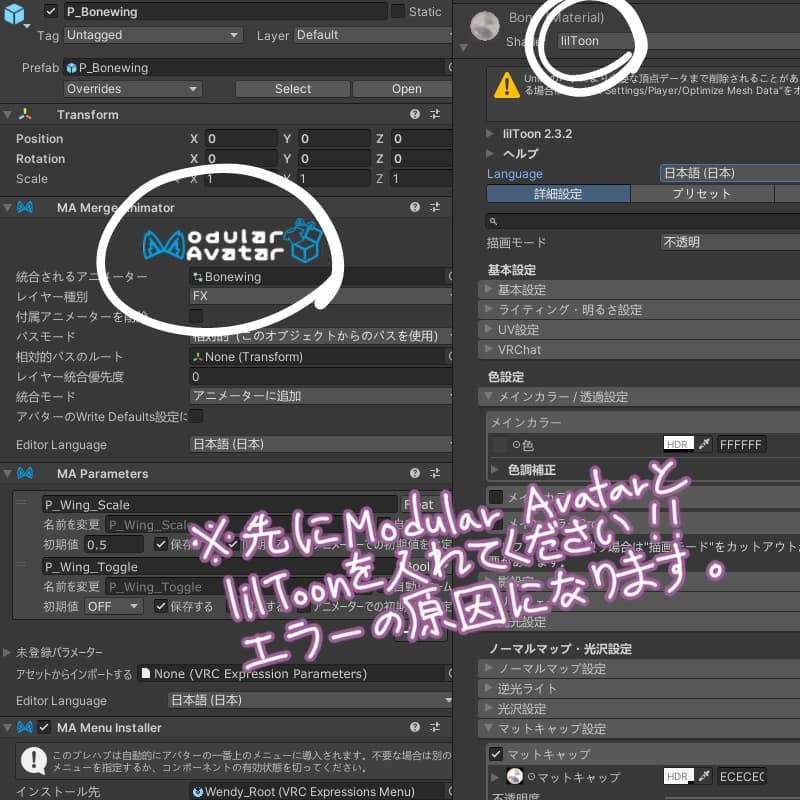Expand the lilToon 2.3.2 foldout
The image size is (800, 800).
pyautogui.click(x=490, y=134)
